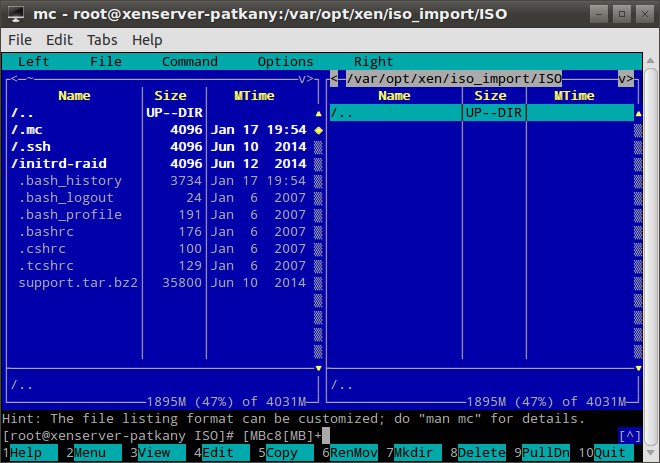Click left panel history forward arrow
660x463 pixels.
click(311, 79)
